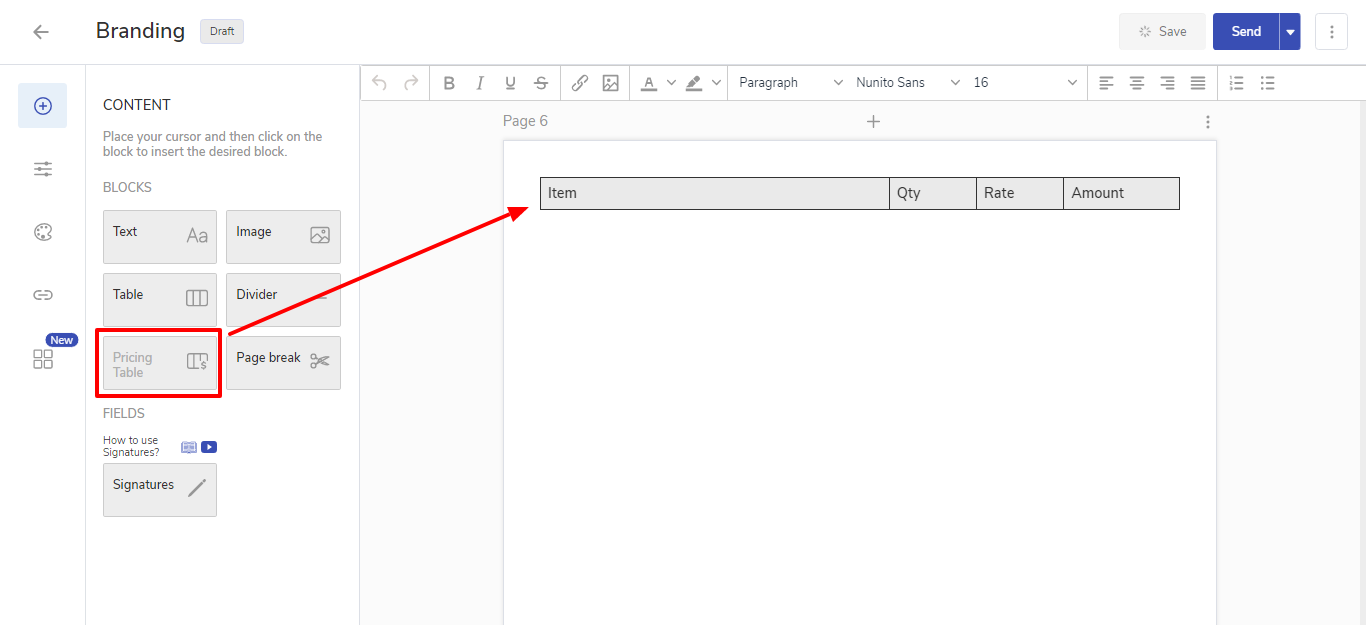This screenshot has height=625, width=1366.
Task: Add a new page with plus icon
Action: (873, 122)
